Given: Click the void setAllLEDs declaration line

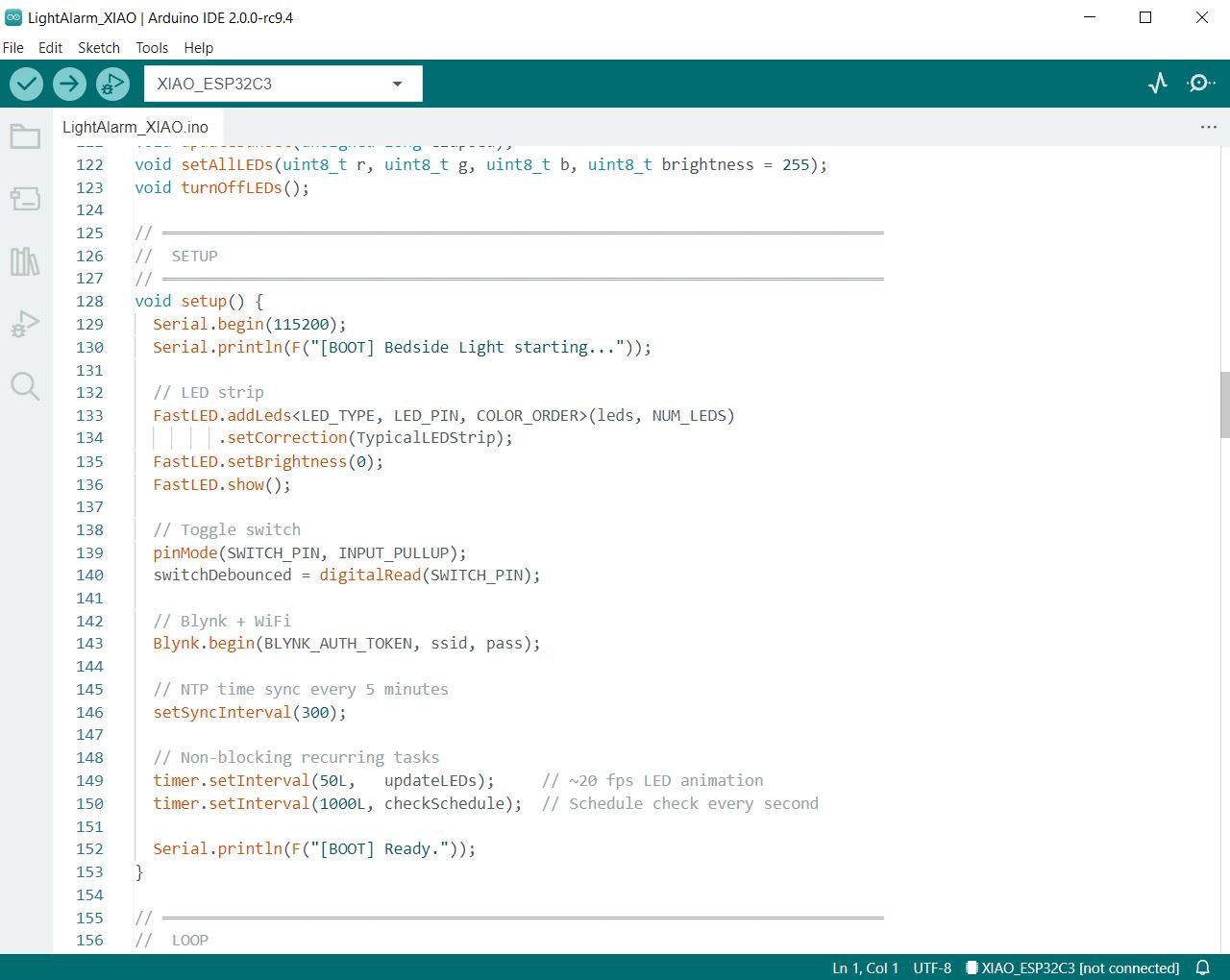Looking at the screenshot, I should pos(480,165).
